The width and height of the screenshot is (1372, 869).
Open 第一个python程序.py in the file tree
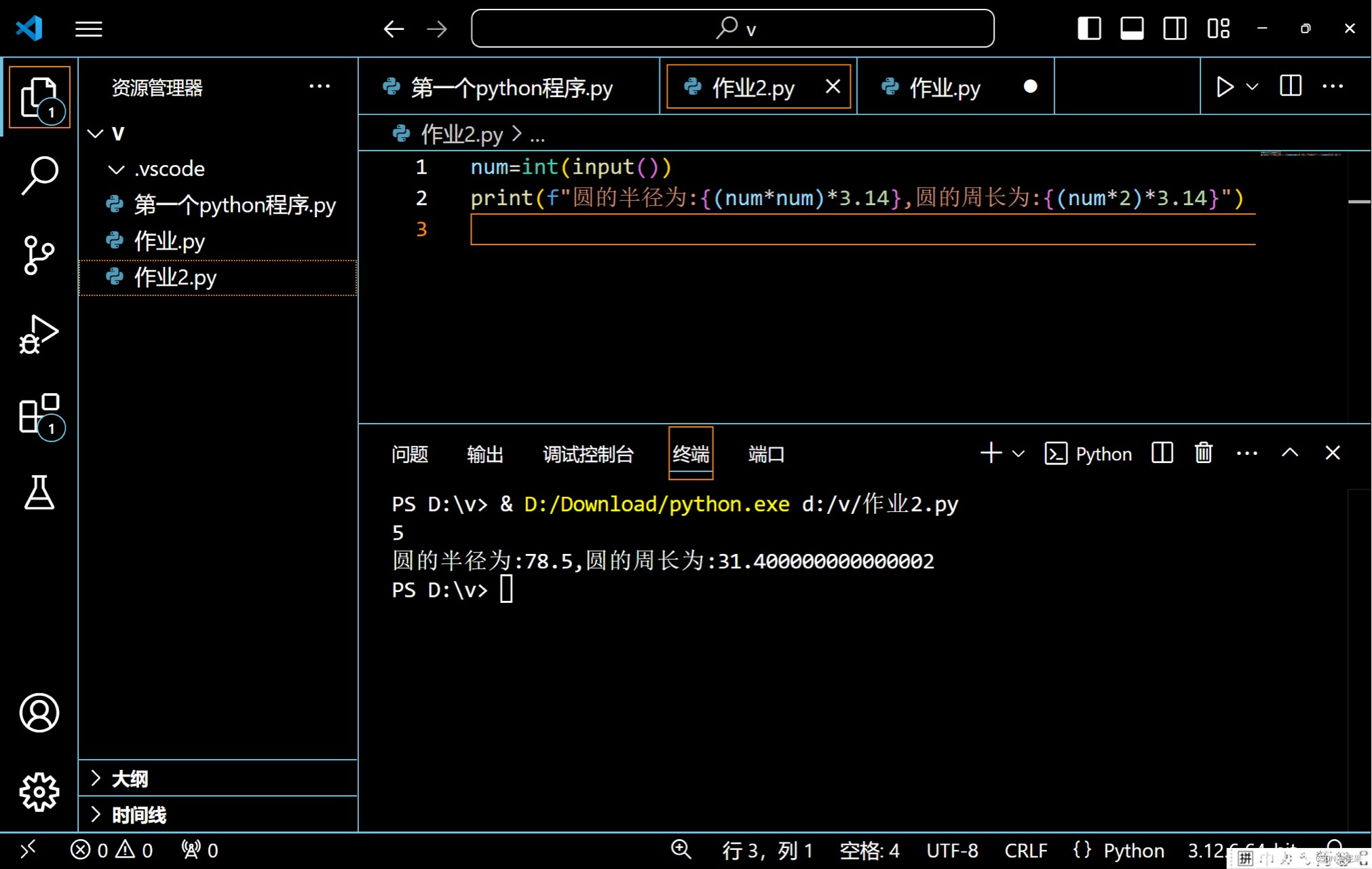(x=218, y=205)
